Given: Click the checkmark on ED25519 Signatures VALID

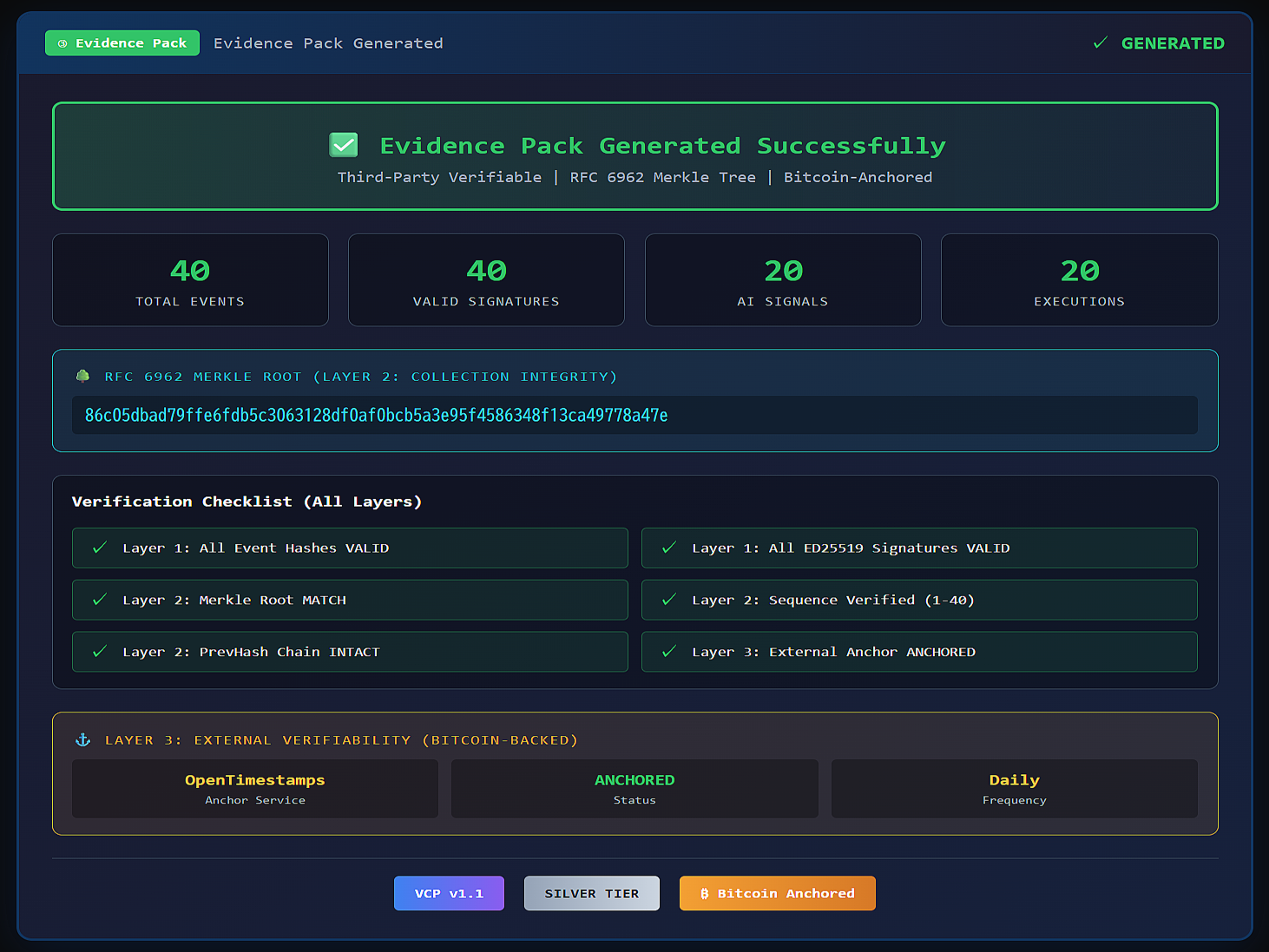Looking at the screenshot, I should pos(667,547).
